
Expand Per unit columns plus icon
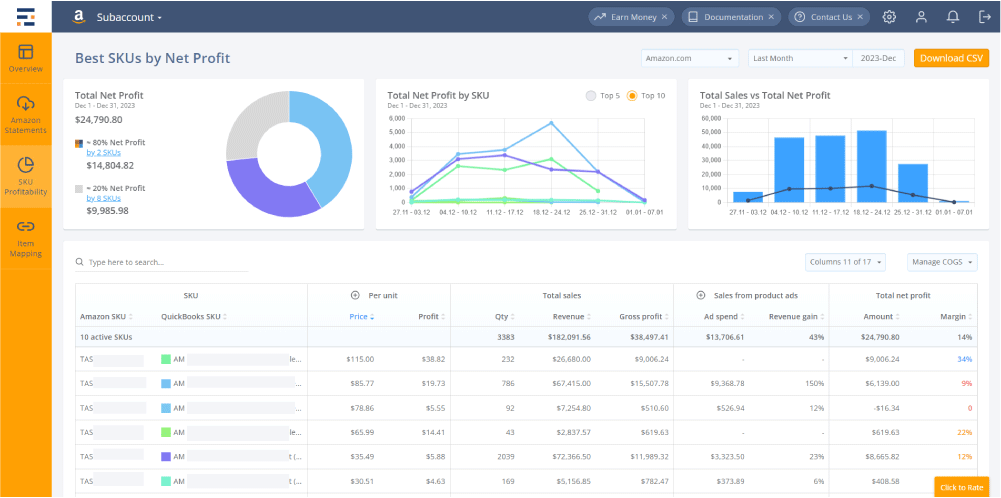coord(354,296)
